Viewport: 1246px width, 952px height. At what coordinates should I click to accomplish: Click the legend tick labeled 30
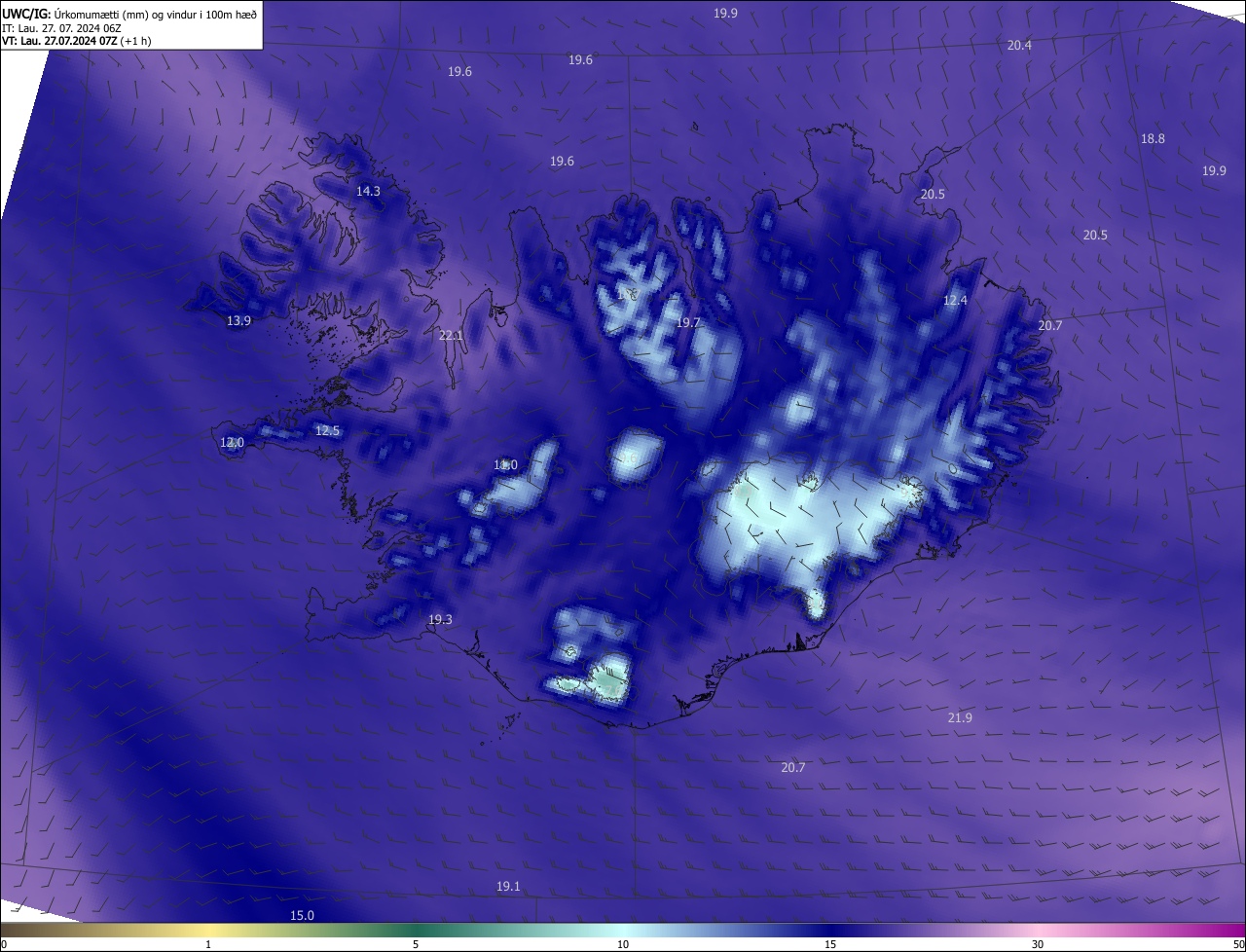pyautogui.click(x=1038, y=944)
